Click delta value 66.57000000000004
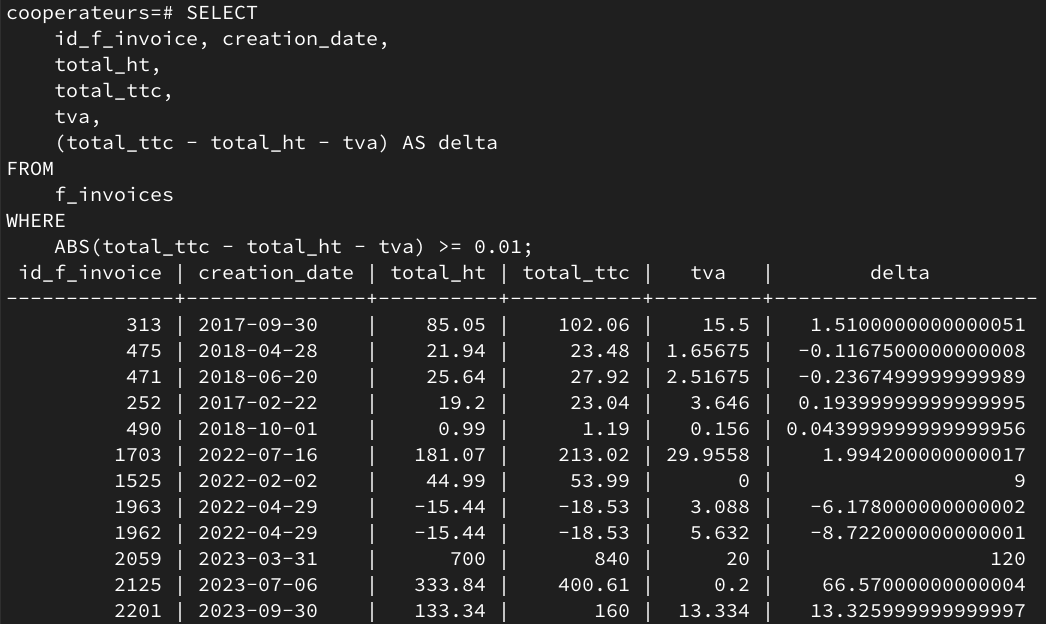This screenshot has width=1046, height=624. click(917, 585)
